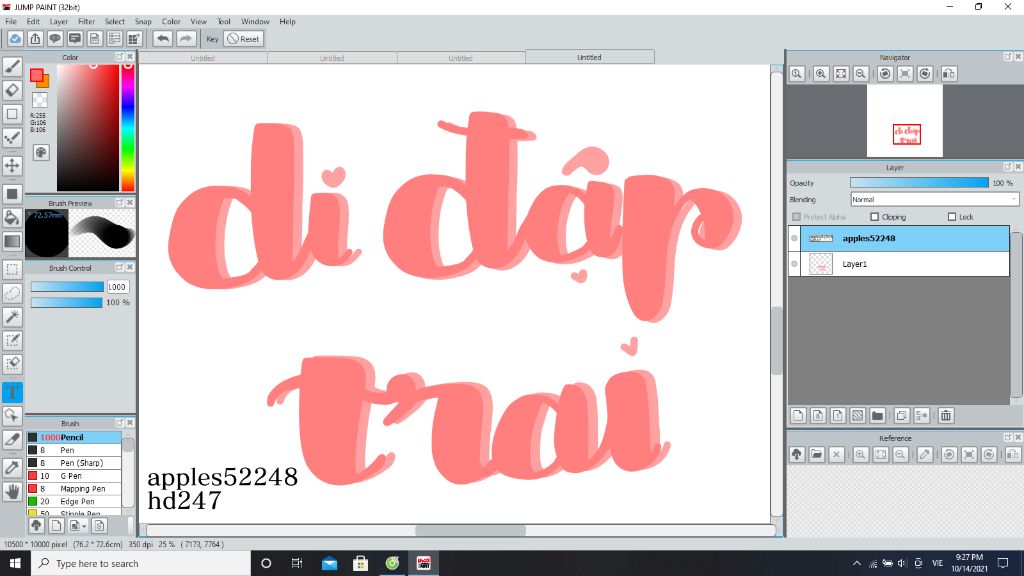
Task: Select the G Pen brush
Action: [x=74, y=475]
